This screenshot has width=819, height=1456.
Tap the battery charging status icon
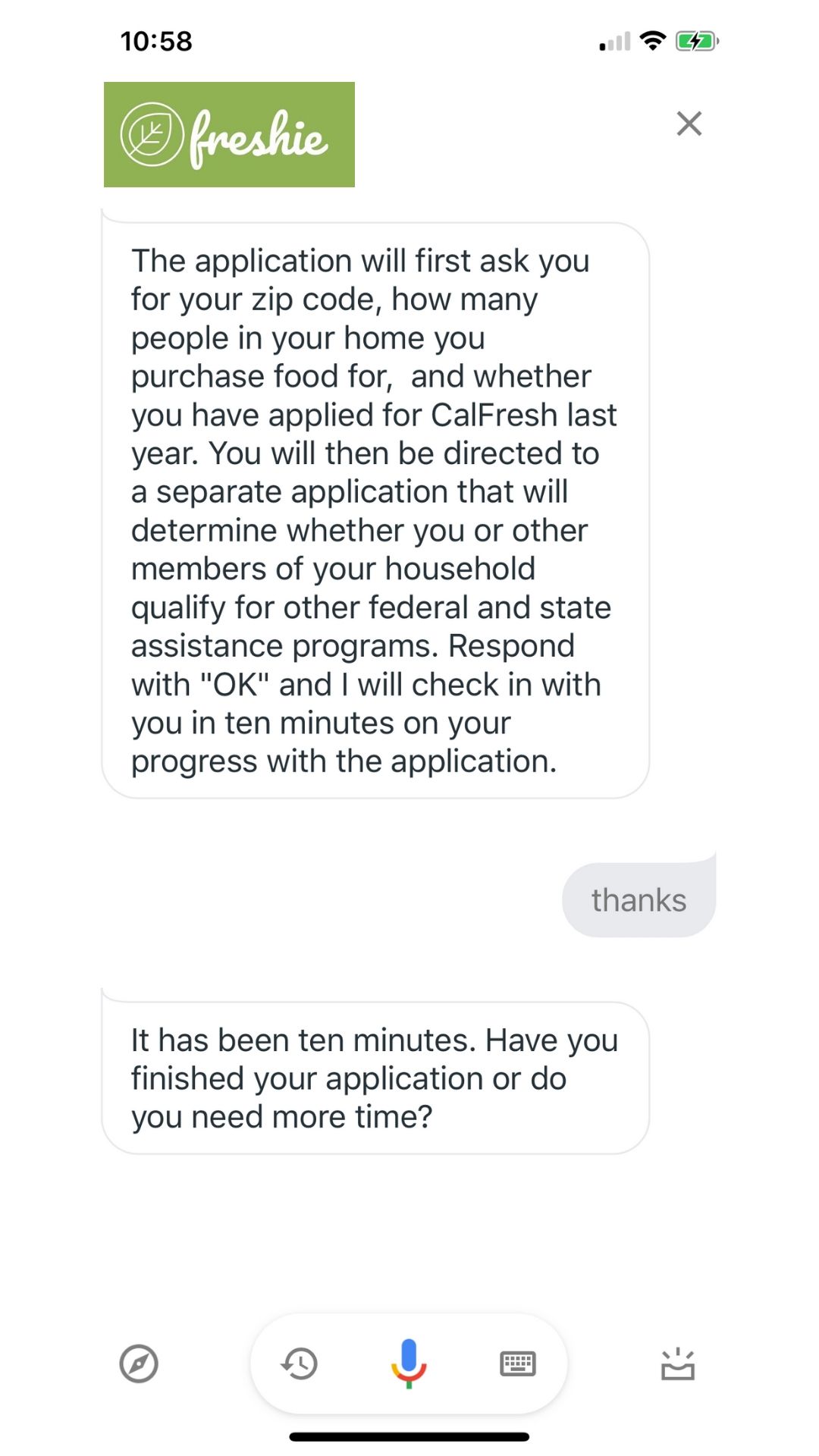point(697,41)
